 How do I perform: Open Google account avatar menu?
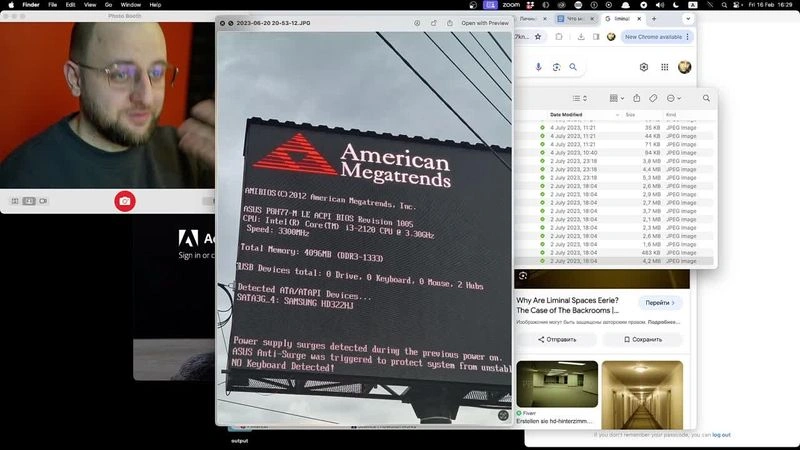[x=684, y=67]
